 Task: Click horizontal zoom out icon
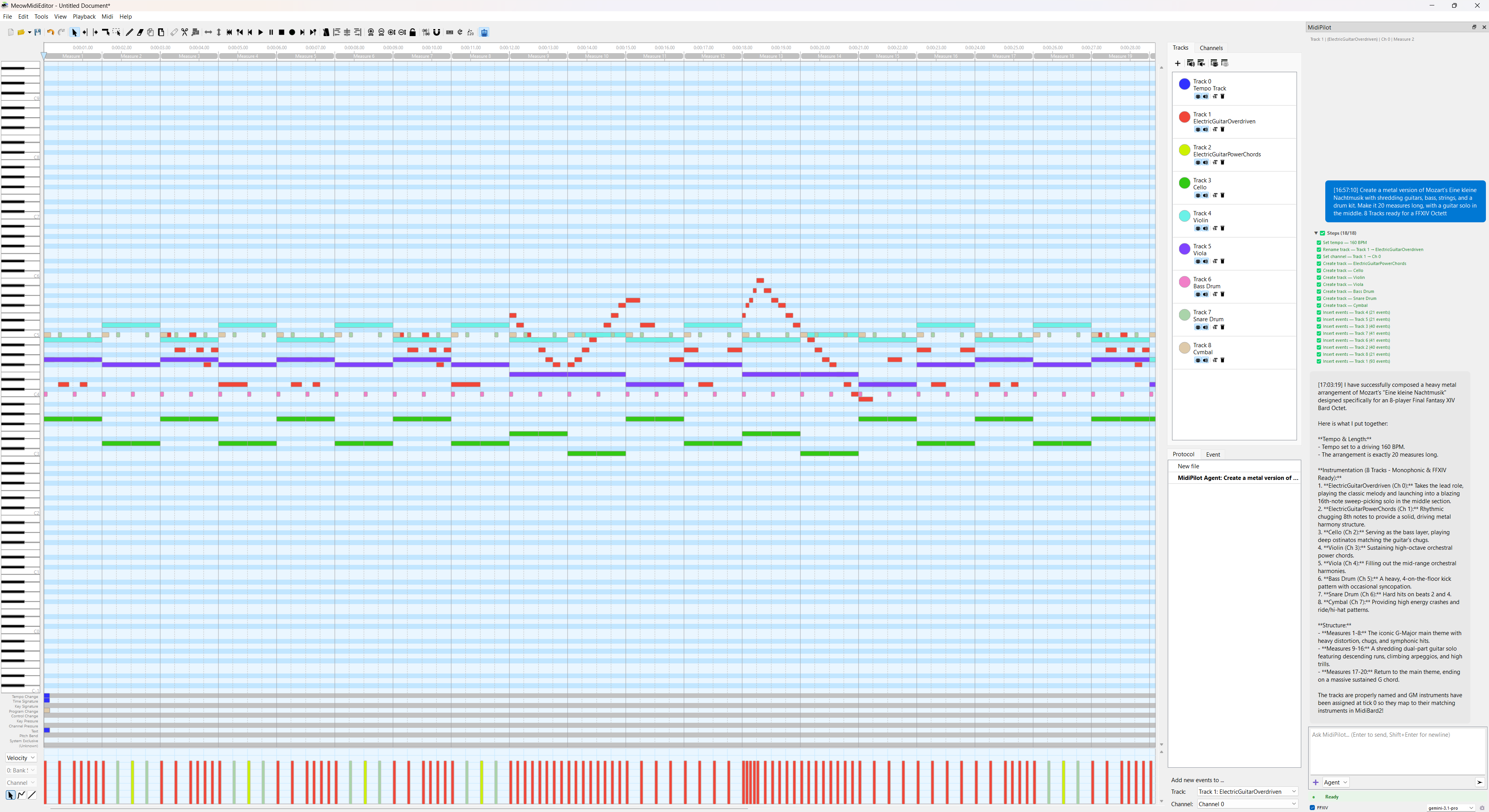[381, 32]
